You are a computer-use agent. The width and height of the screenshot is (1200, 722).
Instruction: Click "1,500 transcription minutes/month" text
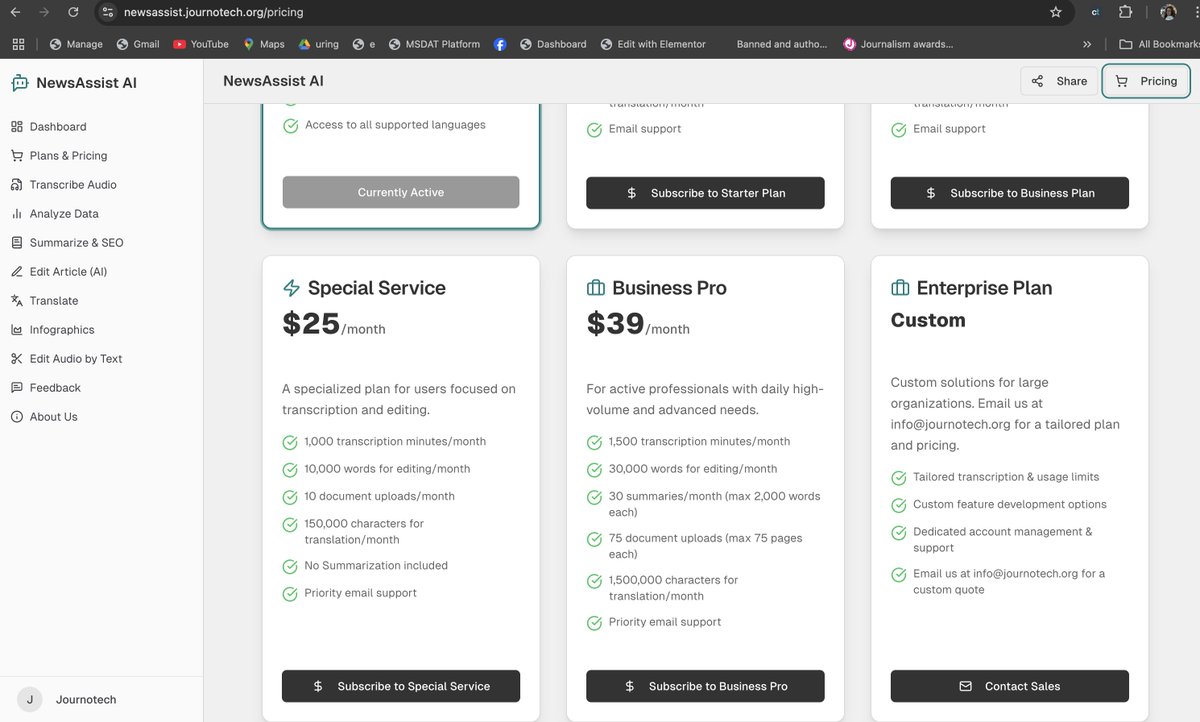click(x=699, y=441)
